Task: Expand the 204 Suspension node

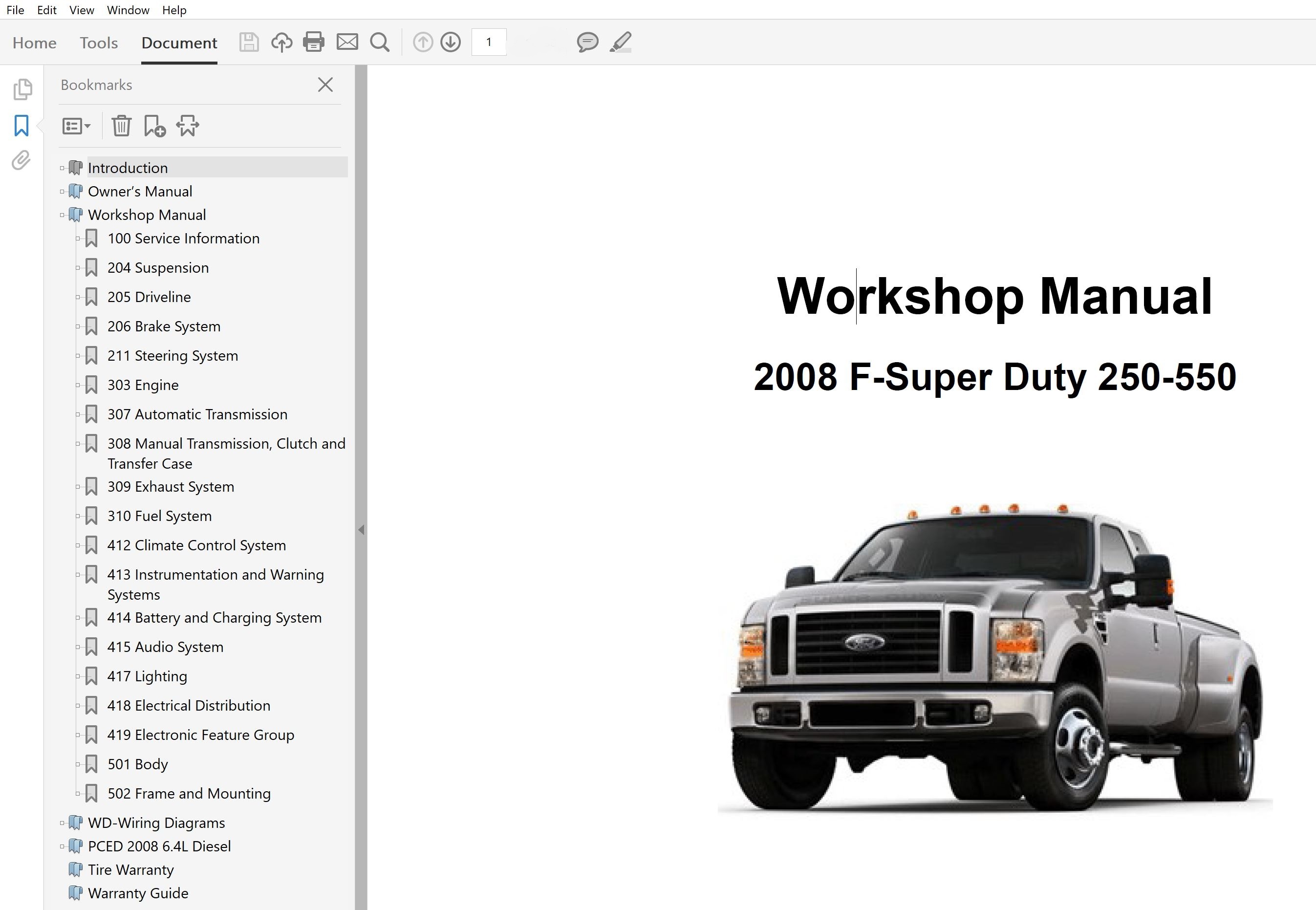Action: tap(78, 268)
